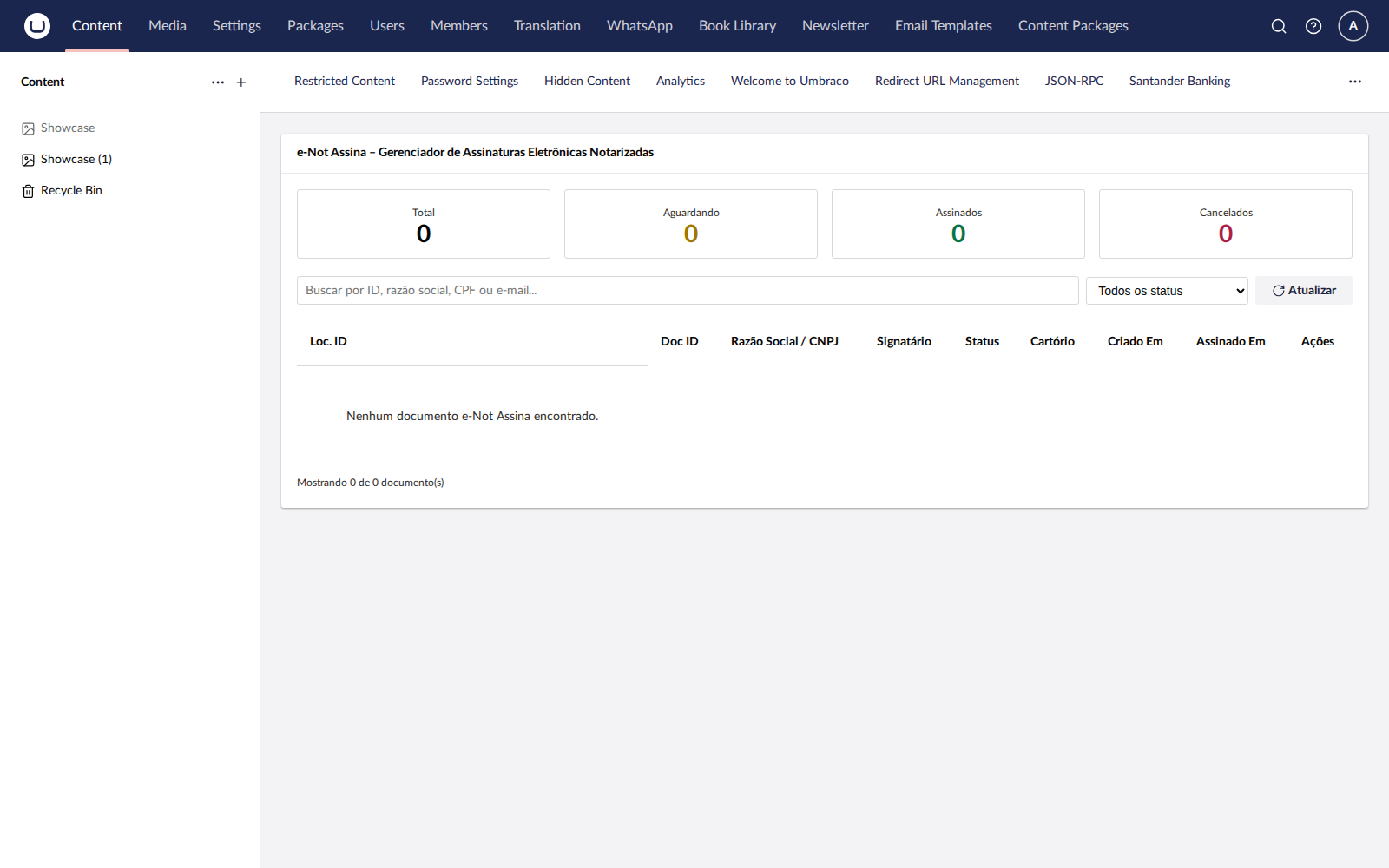The height and width of the screenshot is (868, 1389).
Task: Open the Content Packages section
Action: [1073, 26]
